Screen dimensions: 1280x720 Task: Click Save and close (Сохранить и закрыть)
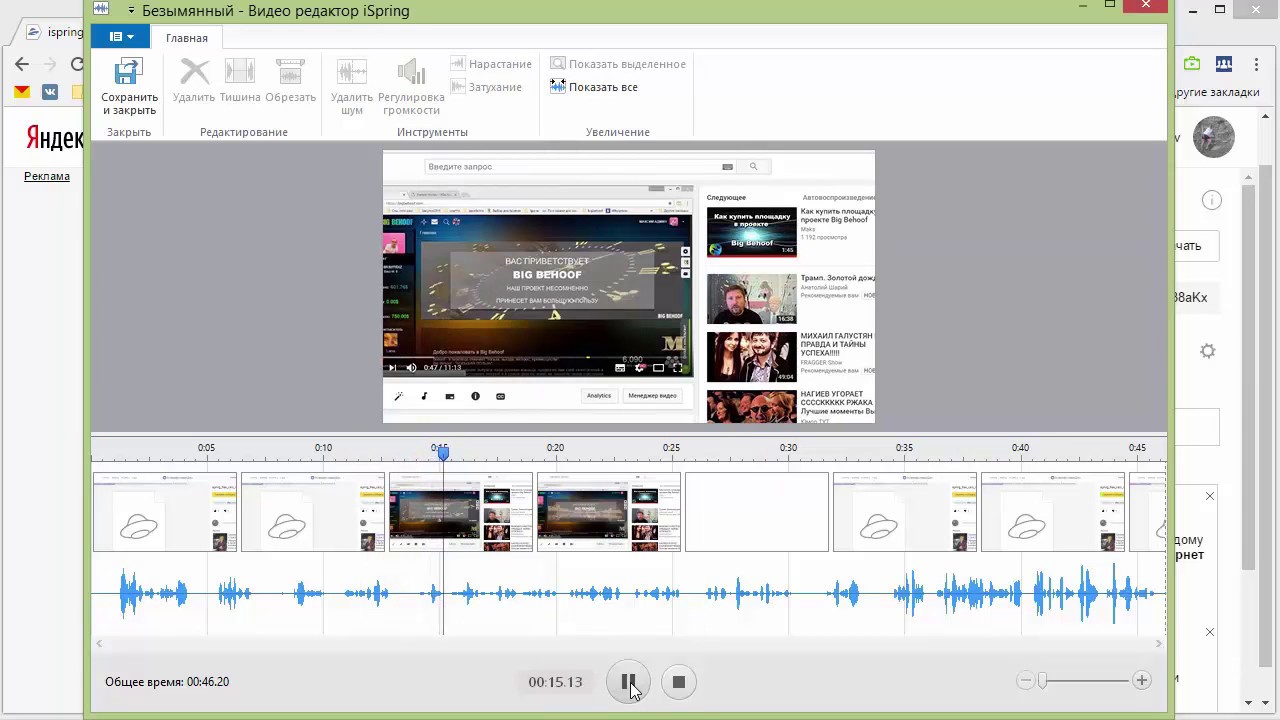tap(129, 87)
